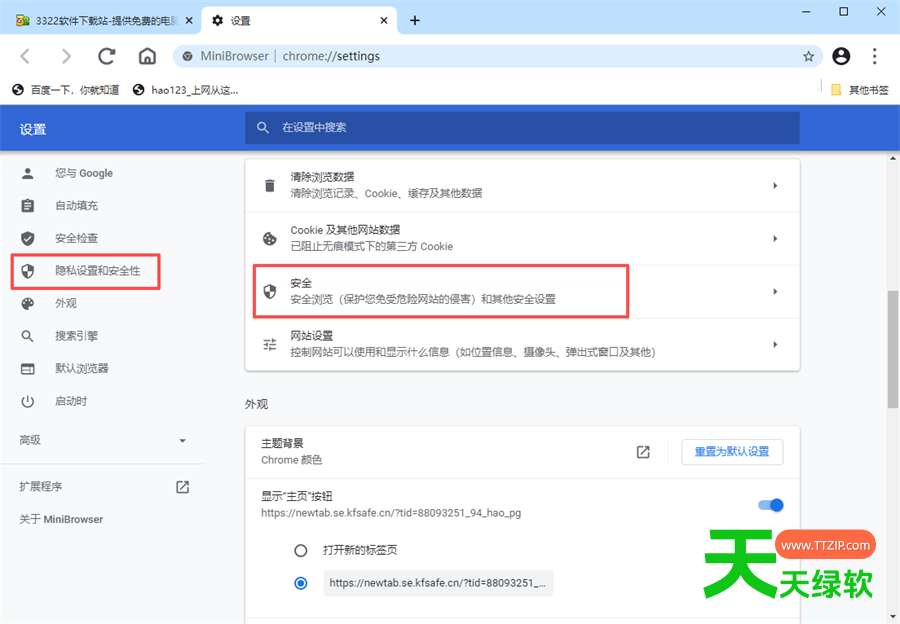Click the person icon beside 您与 Google
Screen dimensions: 900x624
(x=28, y=173)
